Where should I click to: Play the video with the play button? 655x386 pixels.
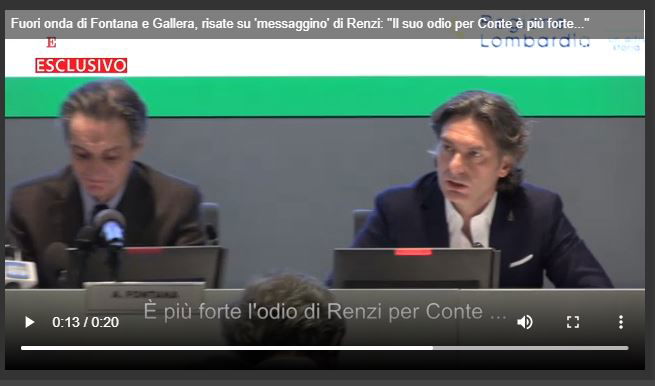coord(29,322)
